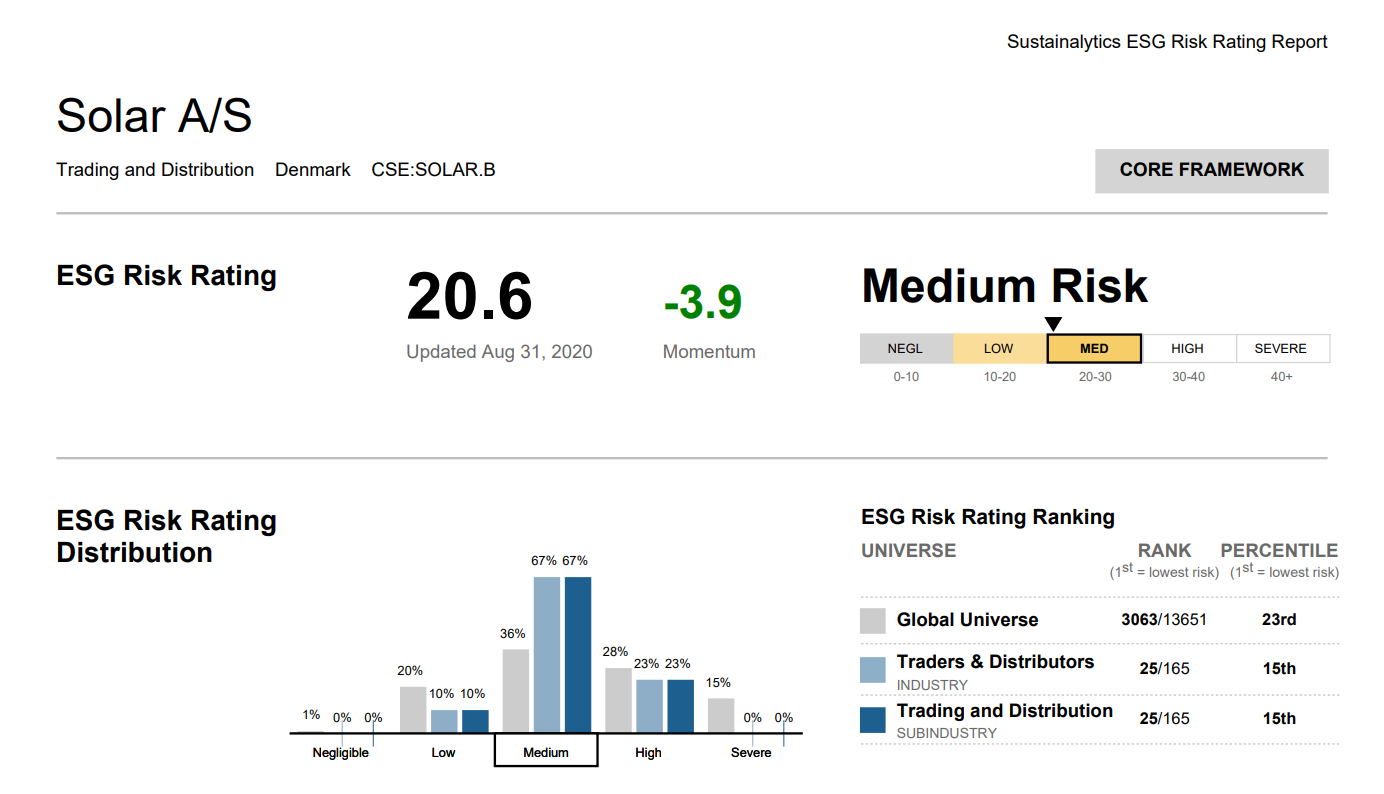Click the 20-30 range label under MED
1384x794 pixels.
[x=1094, y=377]
